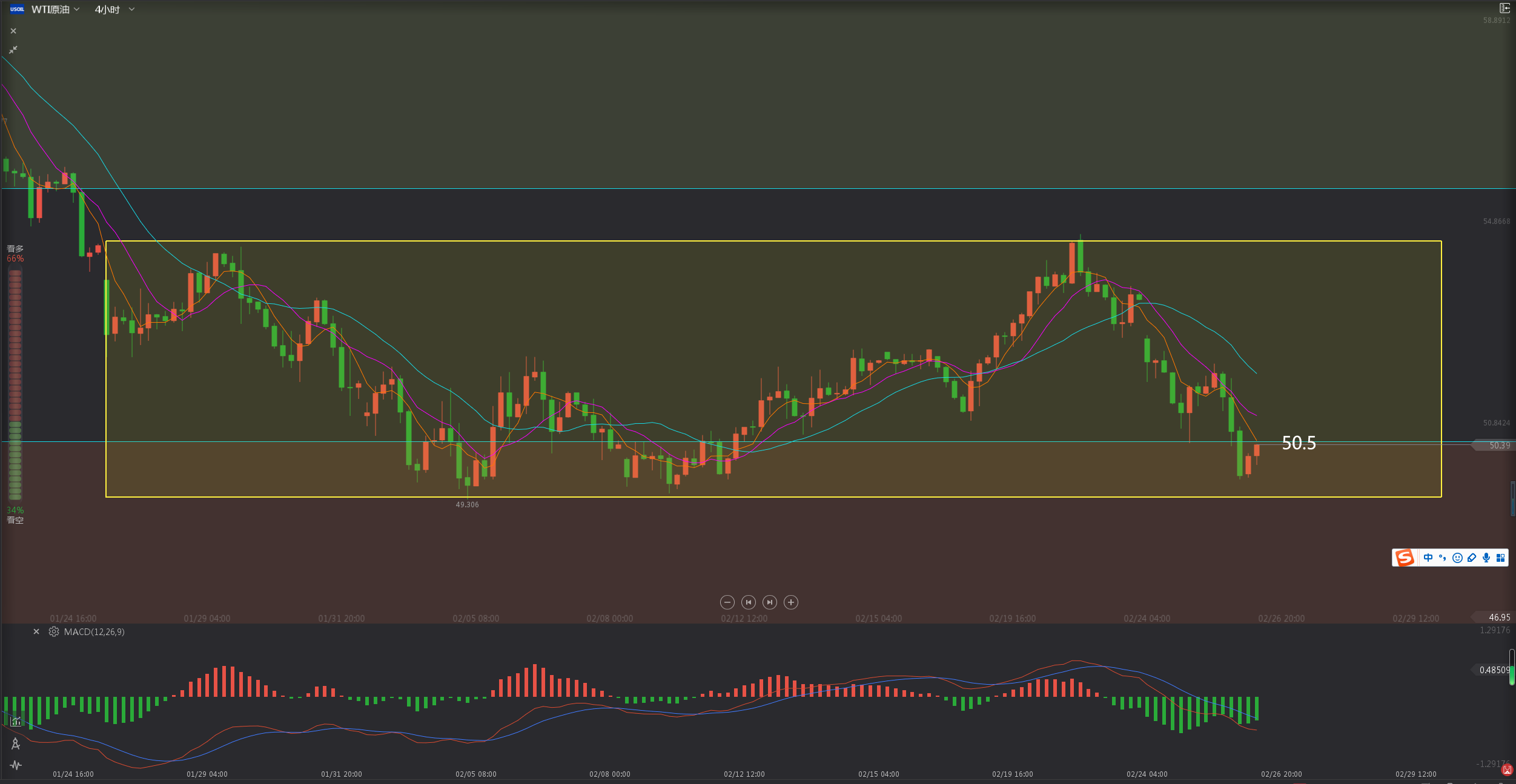1516x784 pixels.
Task: Toggle Chinese punctuation mode in Sogou bar
Action: pos(1443,558)
